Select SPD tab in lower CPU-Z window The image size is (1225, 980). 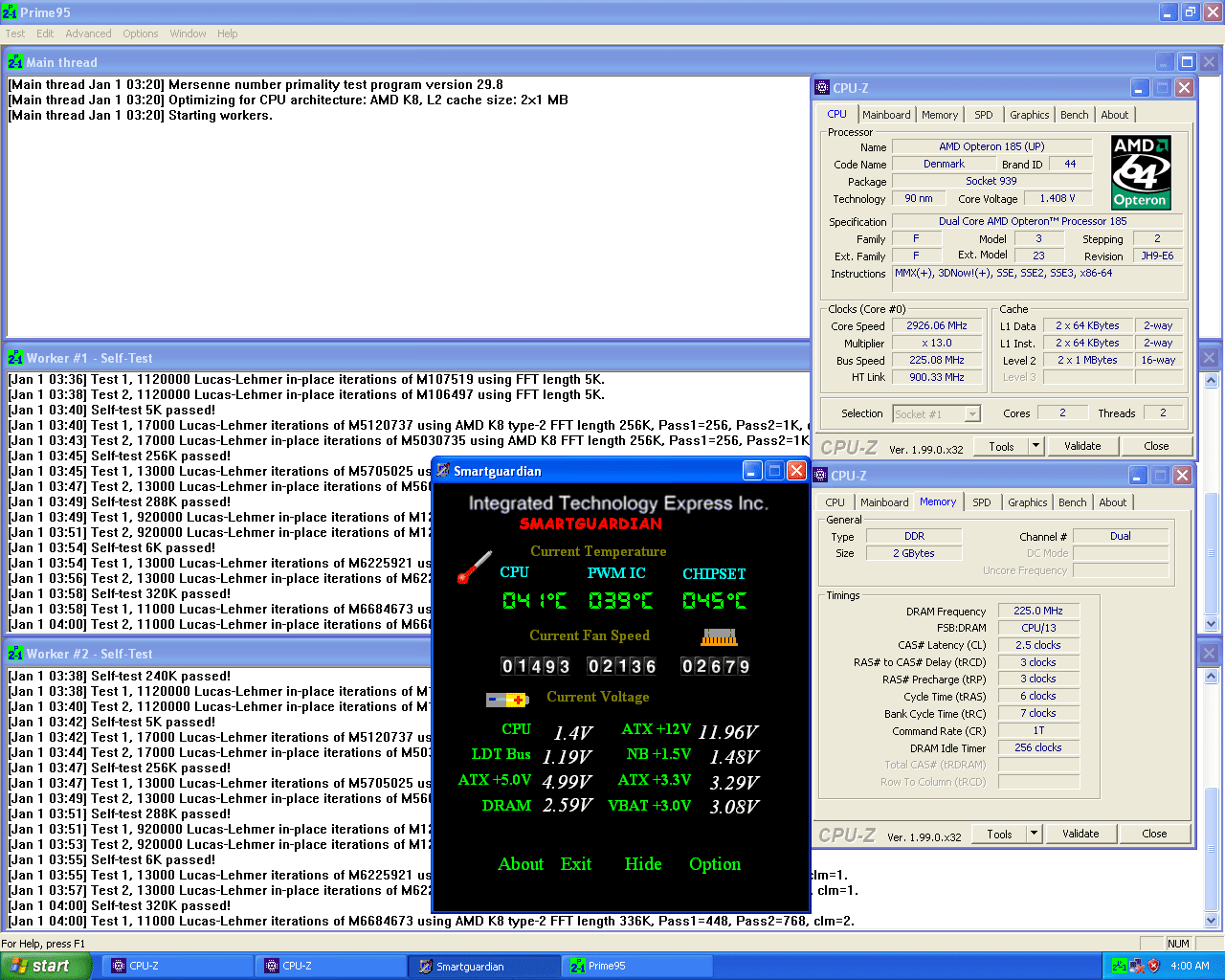[x=982, y=502]
